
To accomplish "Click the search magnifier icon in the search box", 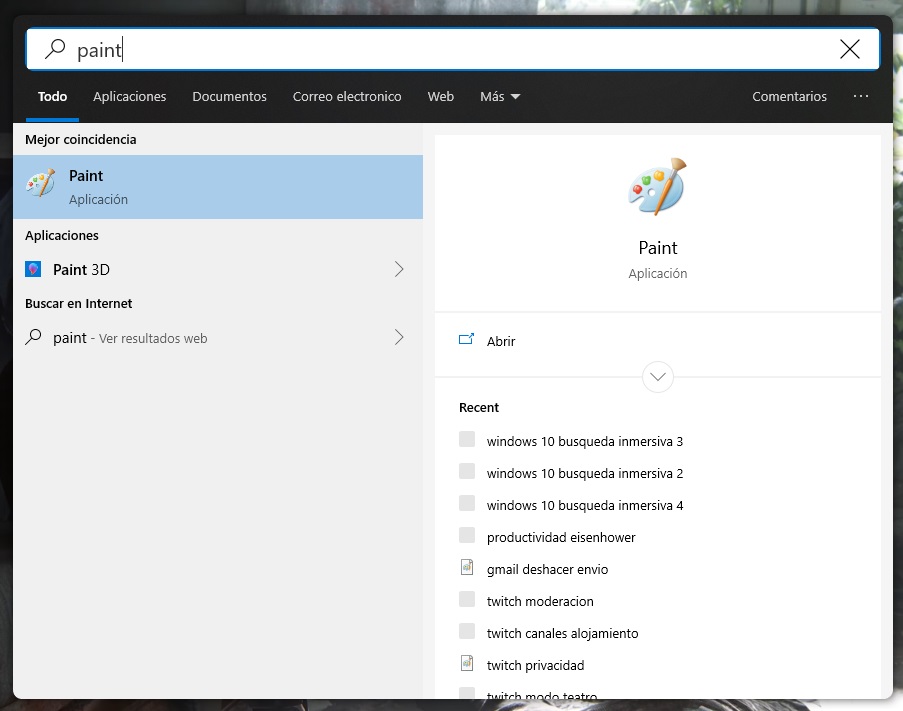I will click(55, 50).
